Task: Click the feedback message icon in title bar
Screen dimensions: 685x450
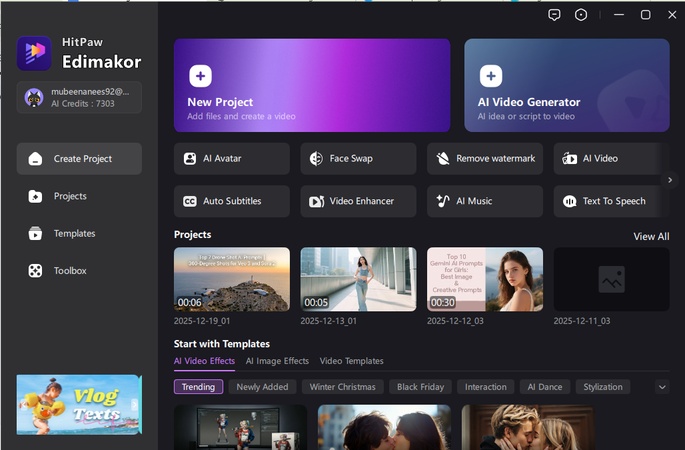Action: [x=554, y=15]
